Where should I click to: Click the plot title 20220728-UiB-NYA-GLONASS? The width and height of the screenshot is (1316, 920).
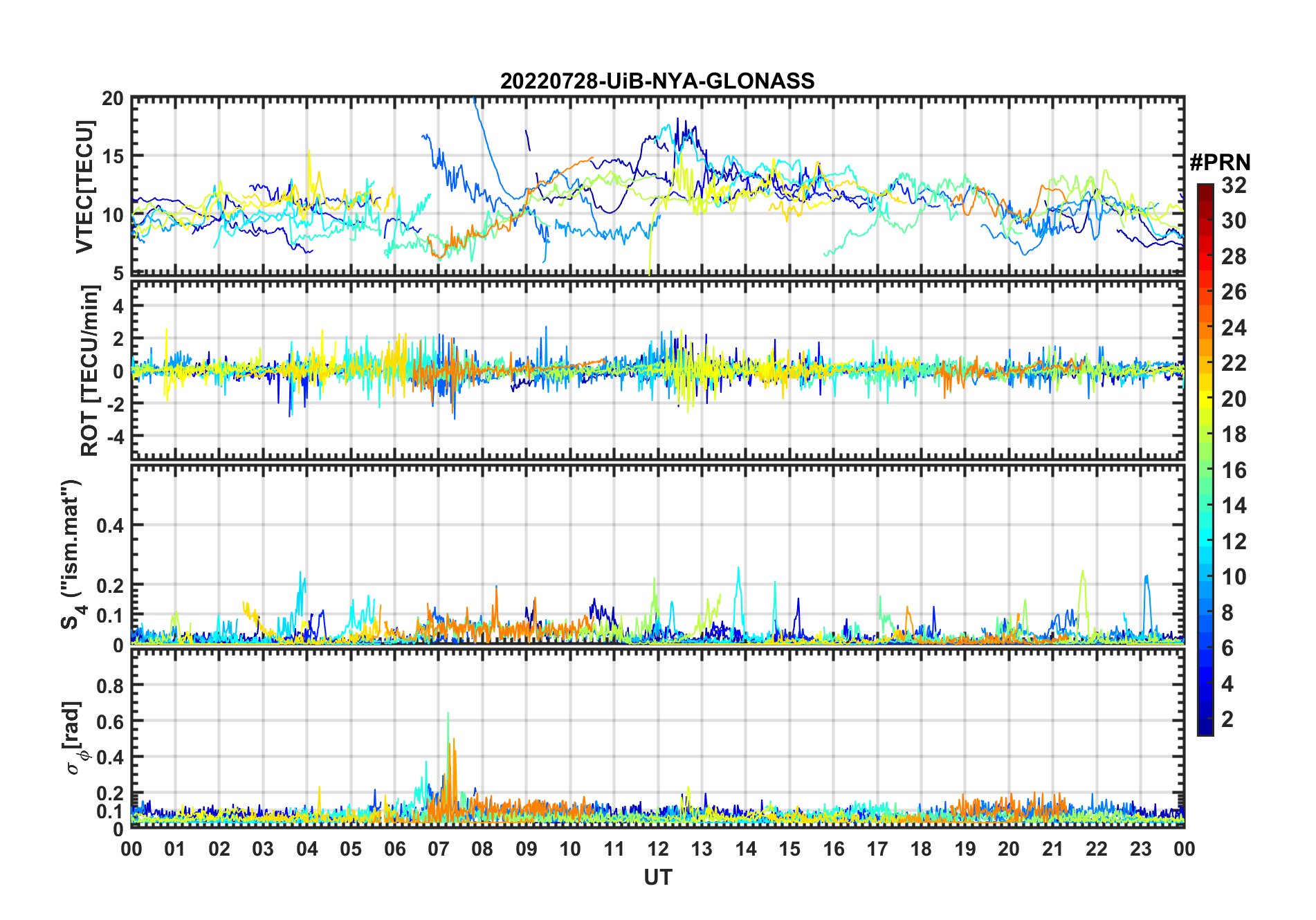(x=657, y=81)
